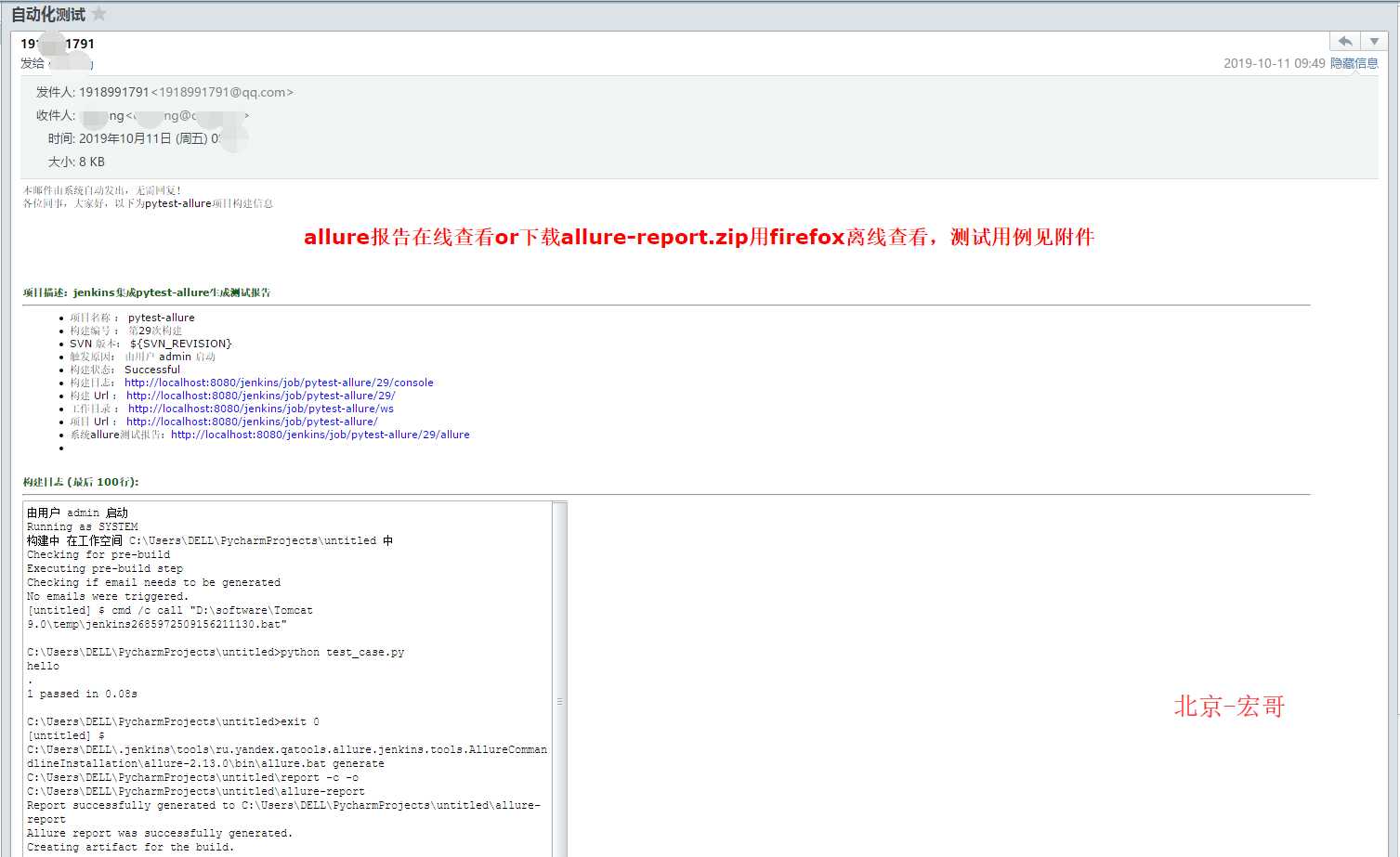Click 隐藏信息 to hide header details
The height and width of the screenshot is (857, 1400).
point(1354,63)
